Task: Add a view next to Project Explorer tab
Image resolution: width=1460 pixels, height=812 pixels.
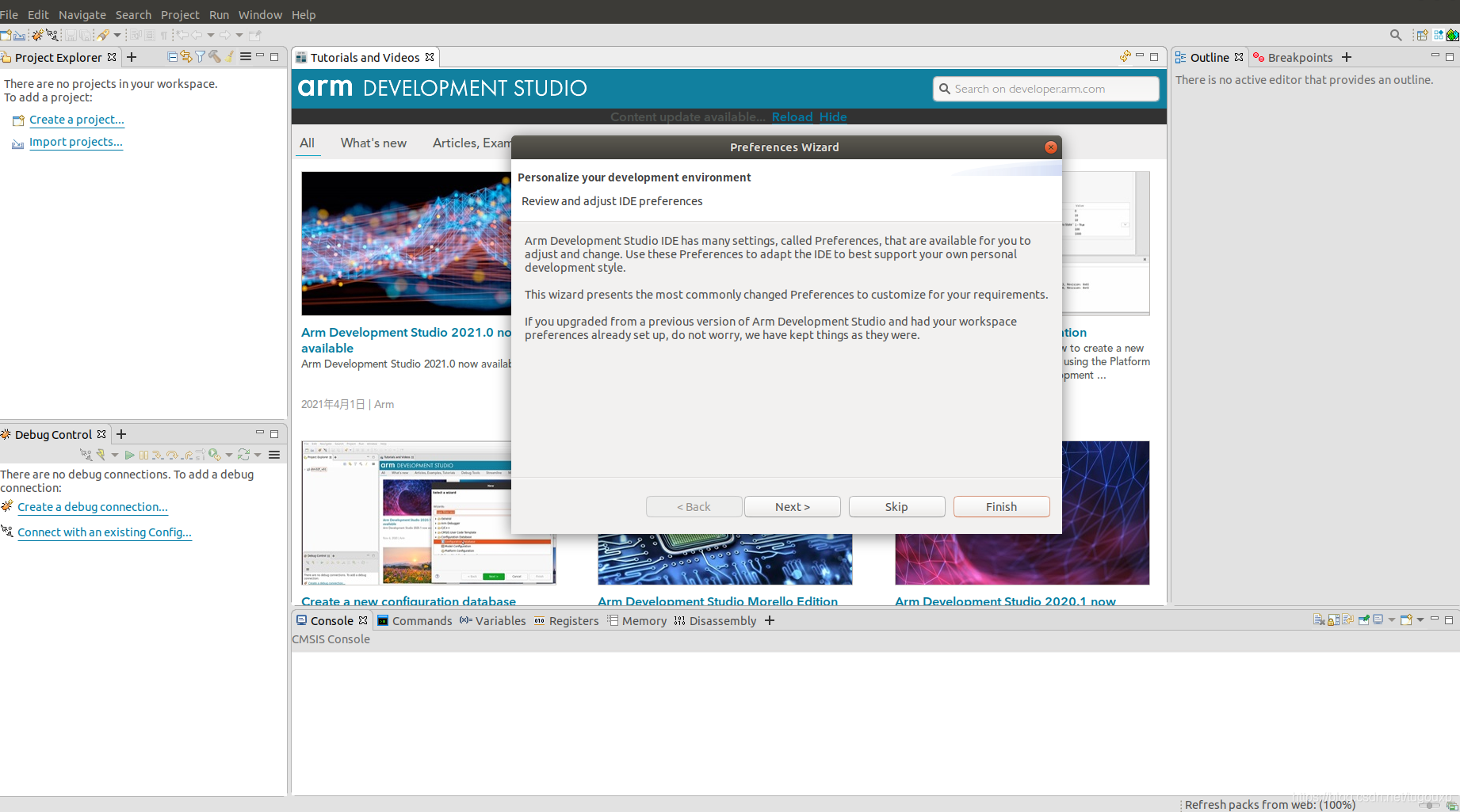Action: click(x=132, y=57)
